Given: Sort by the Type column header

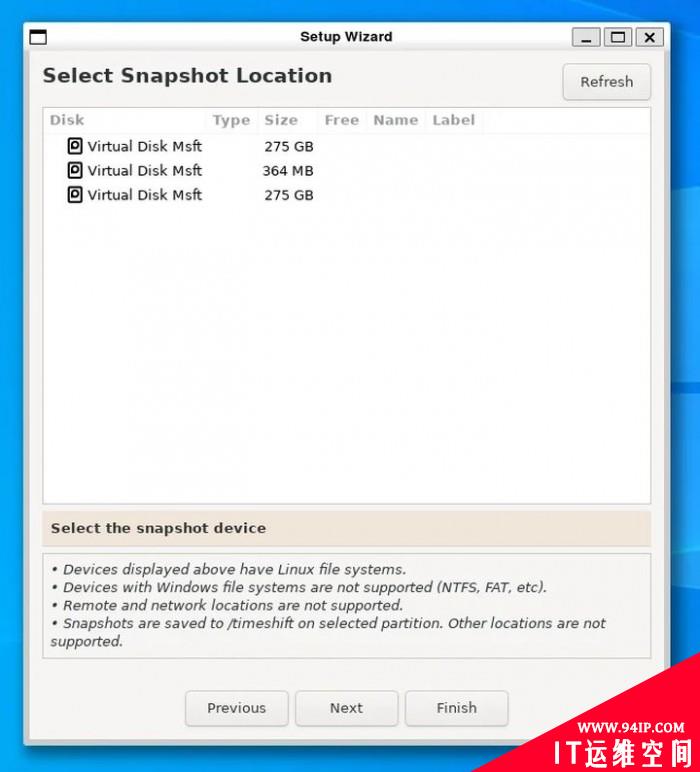Looking at the screenshot, I should (x=231, y=120).
